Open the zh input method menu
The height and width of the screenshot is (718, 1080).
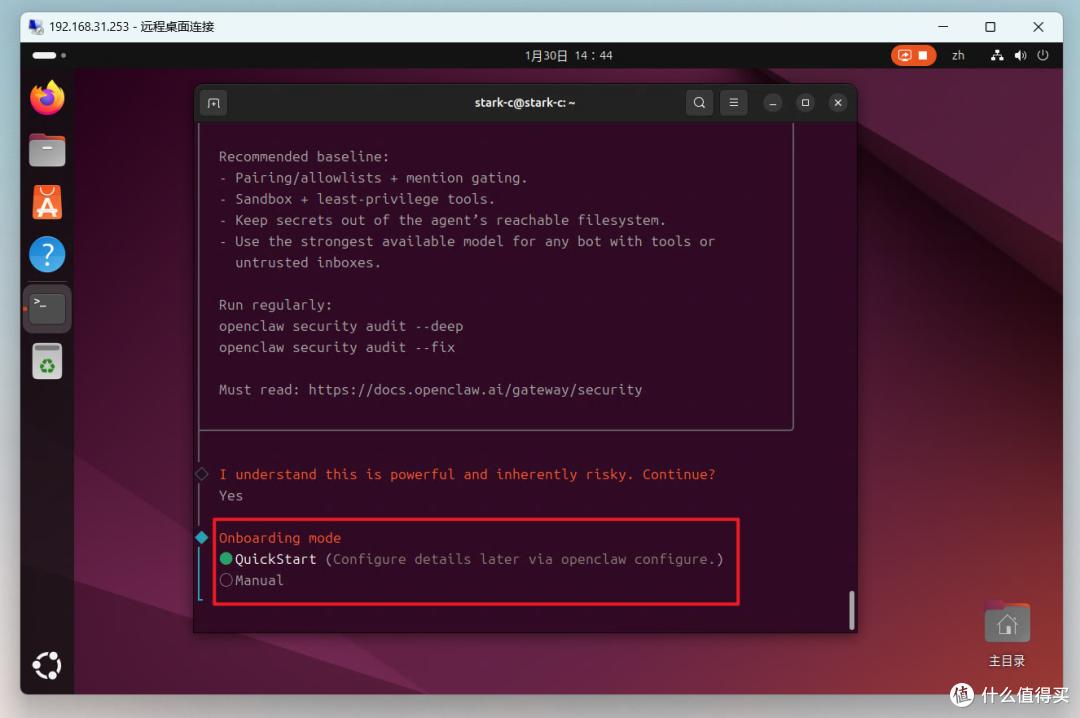tap(958, 55)
